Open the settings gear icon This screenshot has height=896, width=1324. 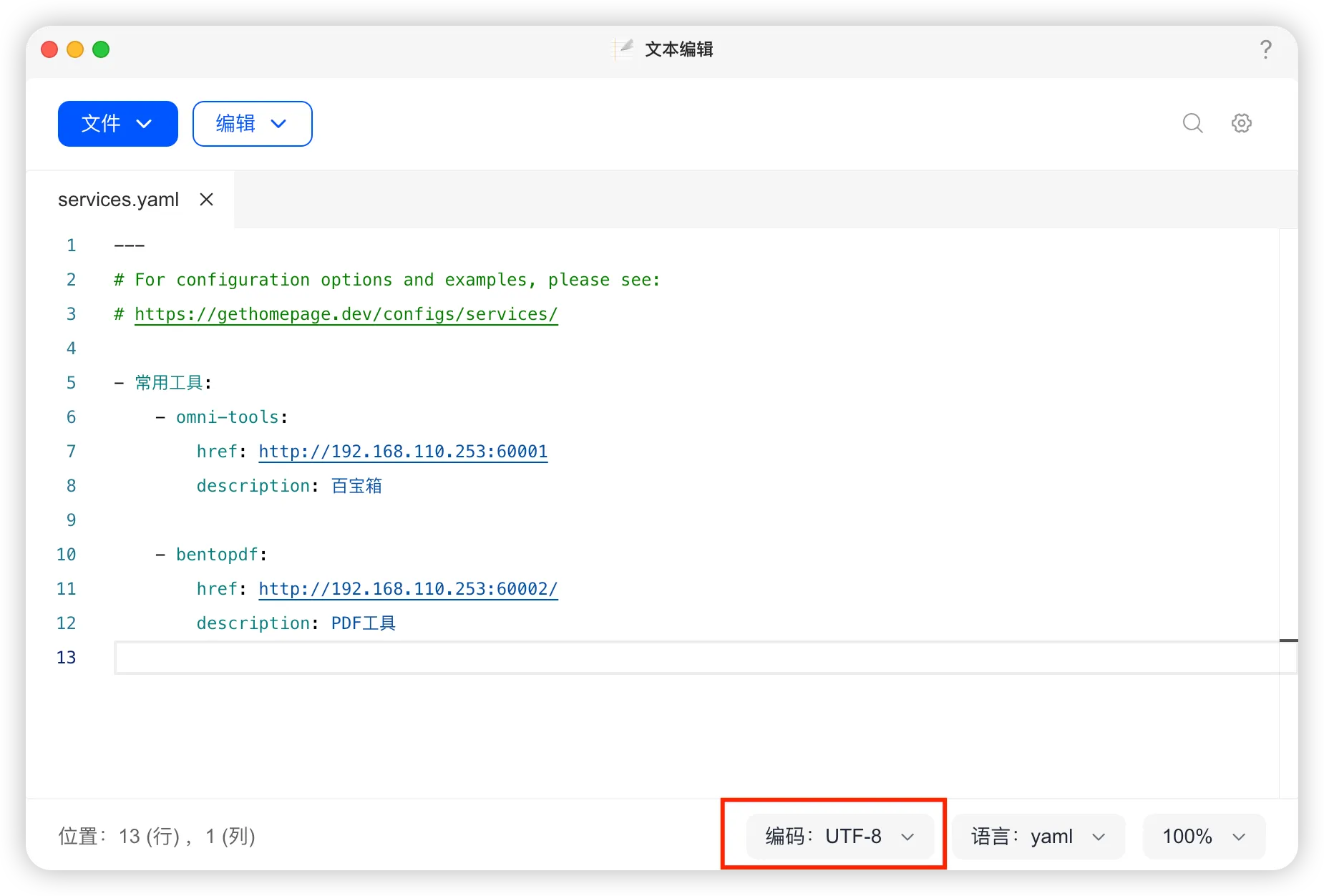point(1242,123)
